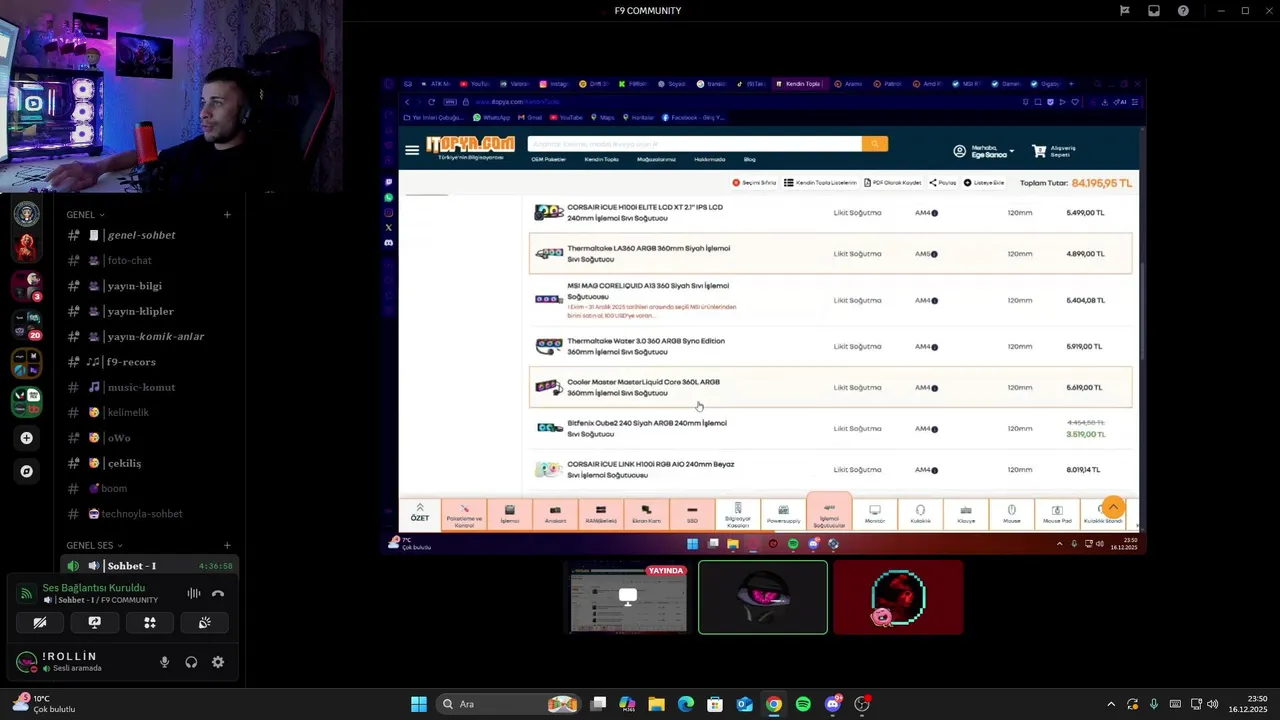Open server folder with 3 notifications badge
The image size is (1280, 720).
click(27, 285)
